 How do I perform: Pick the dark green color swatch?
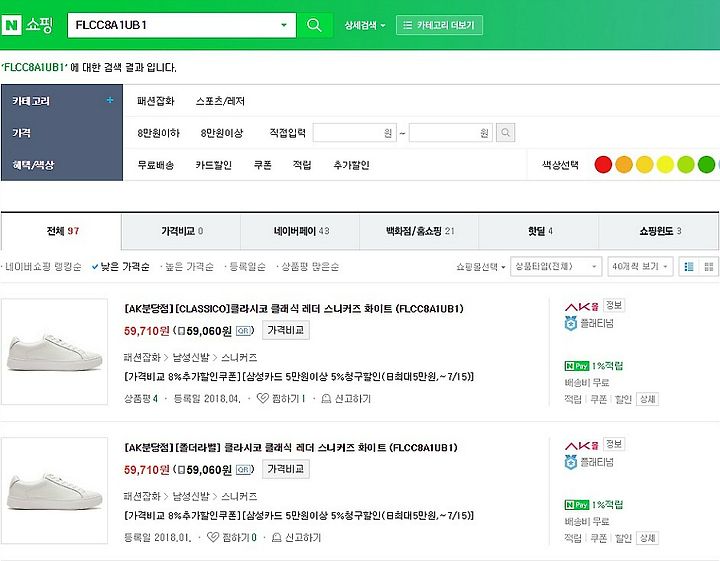706,164
